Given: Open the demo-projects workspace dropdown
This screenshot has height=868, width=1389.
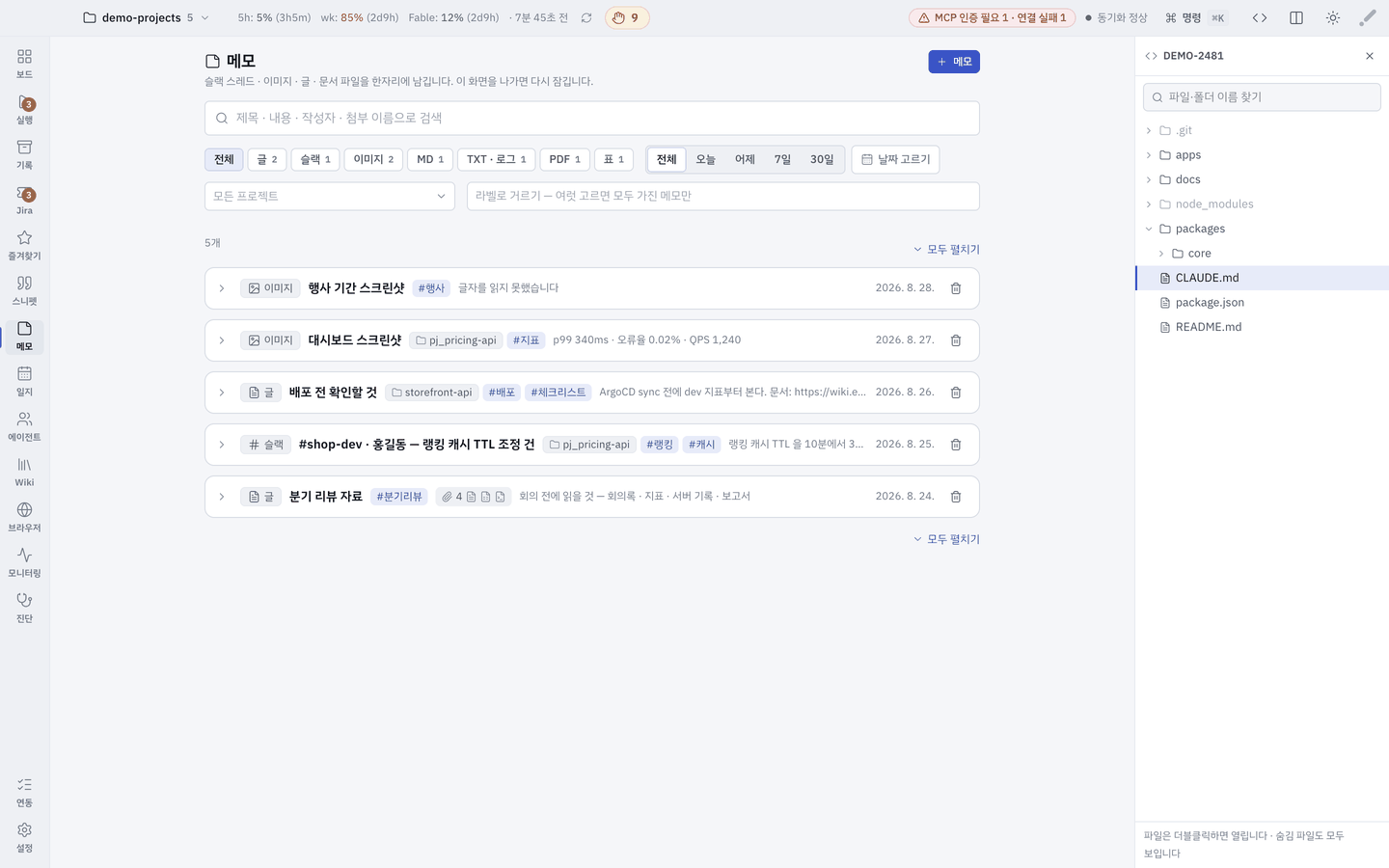Looking at the screenshot, I should [x=146, y=18].
